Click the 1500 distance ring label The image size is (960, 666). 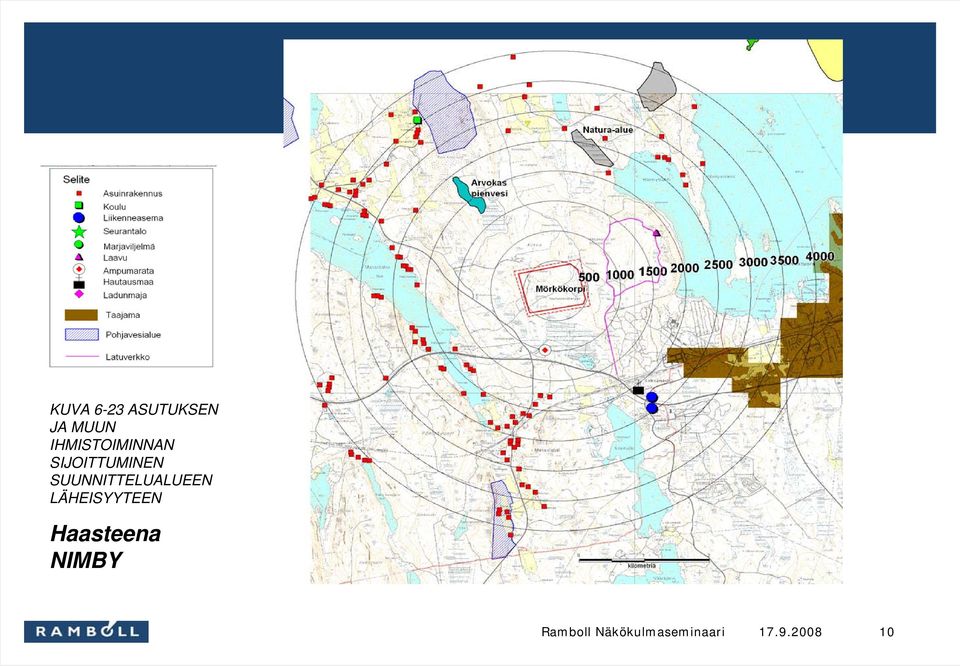tap(653, 271)
